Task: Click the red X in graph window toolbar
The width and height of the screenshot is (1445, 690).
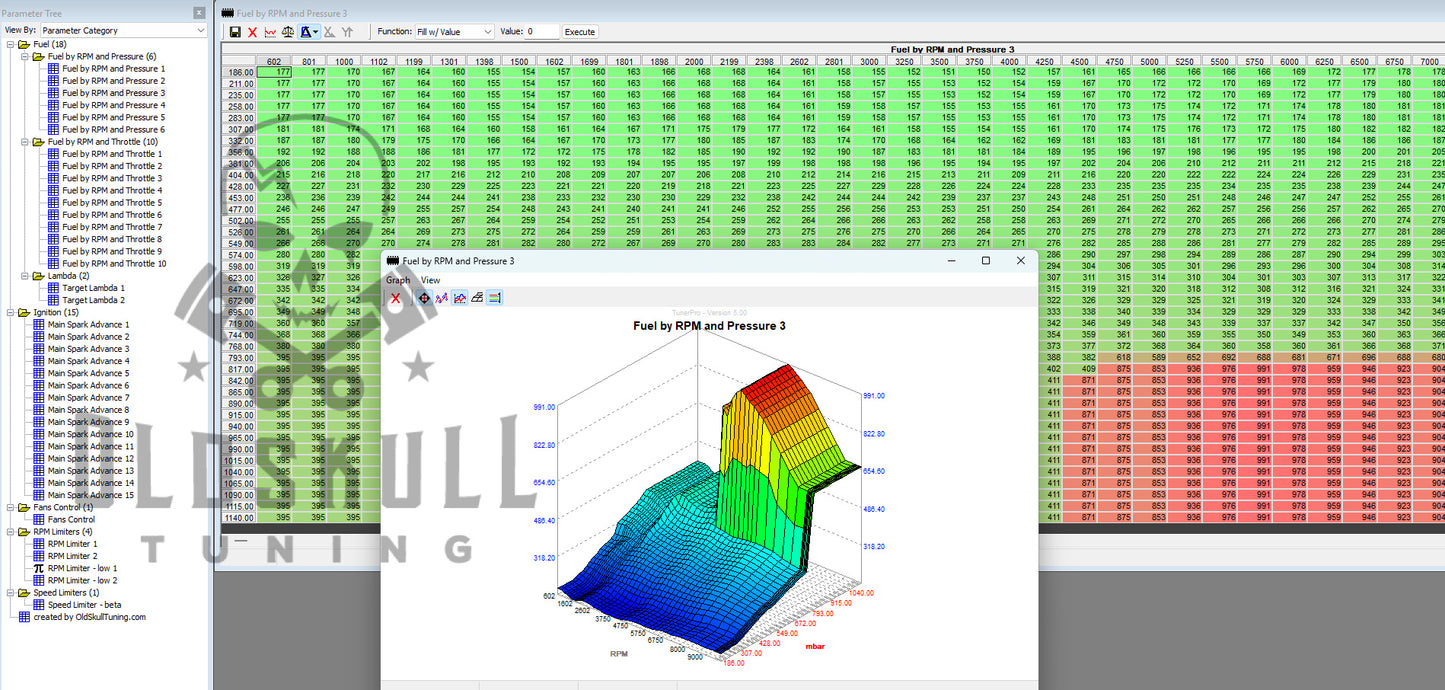Action: [x=396, y=298]
